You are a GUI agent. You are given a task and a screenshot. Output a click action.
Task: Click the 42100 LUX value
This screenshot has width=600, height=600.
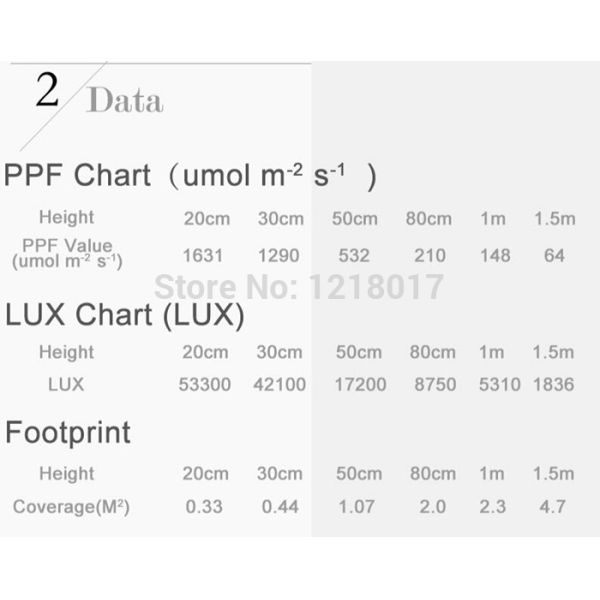coord(279,384)
